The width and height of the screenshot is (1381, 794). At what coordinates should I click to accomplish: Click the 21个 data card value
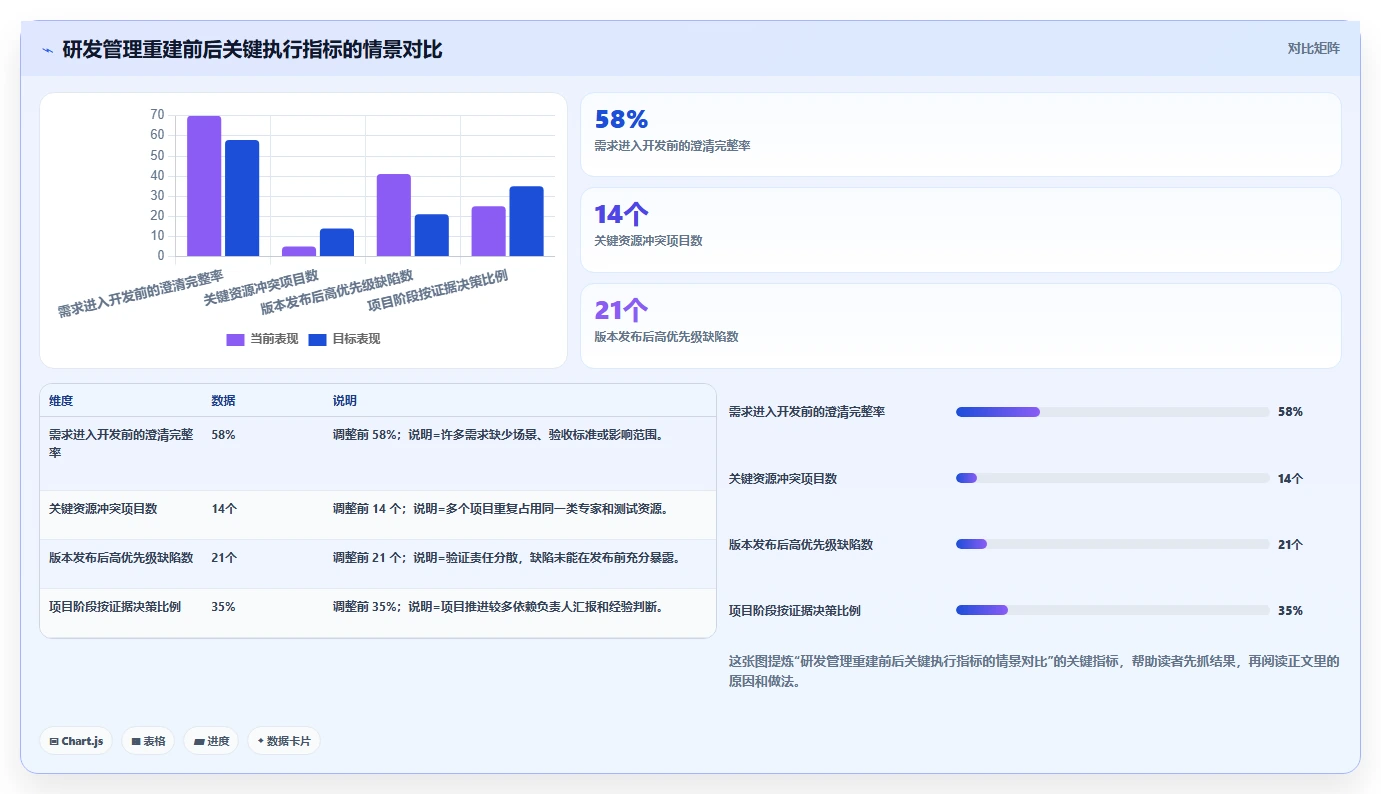coord(621,310)
